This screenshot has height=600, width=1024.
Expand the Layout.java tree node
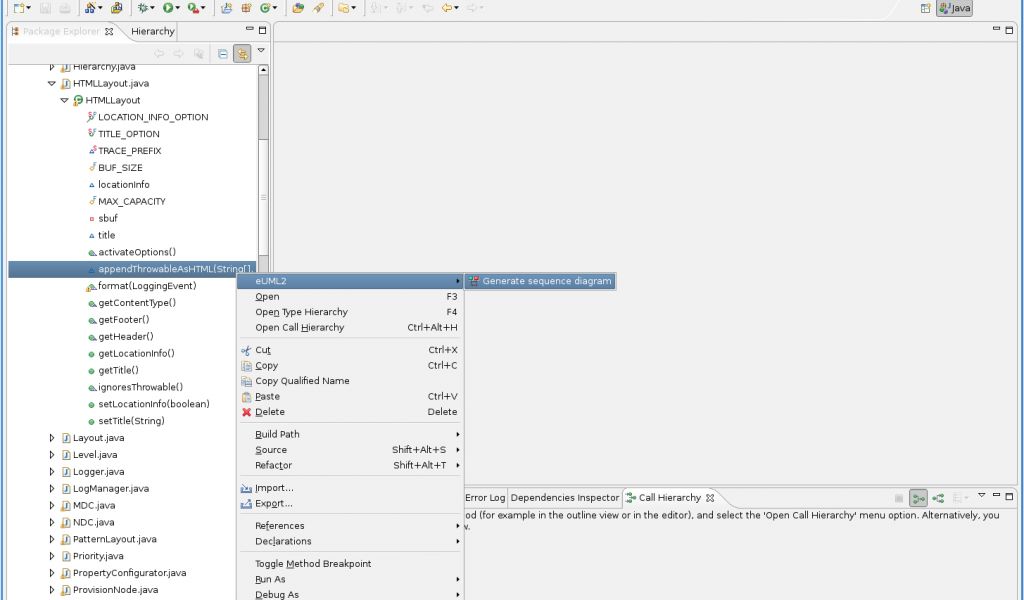[x=52, y=438]
